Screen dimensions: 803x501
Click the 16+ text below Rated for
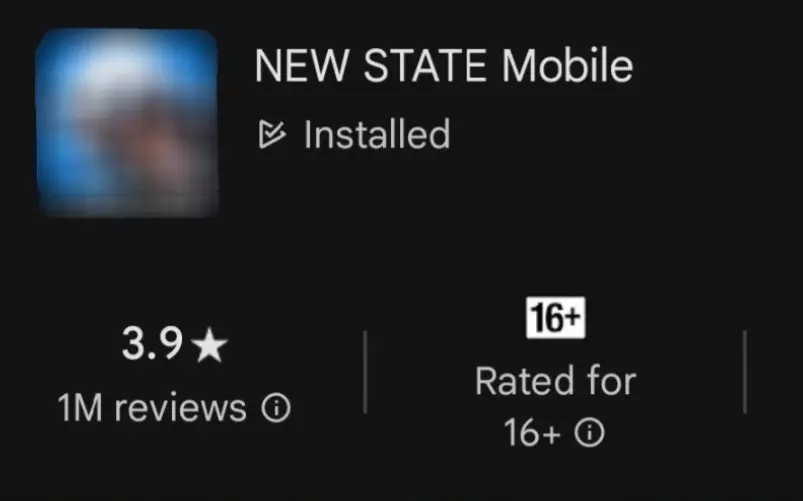pos(532,433)
